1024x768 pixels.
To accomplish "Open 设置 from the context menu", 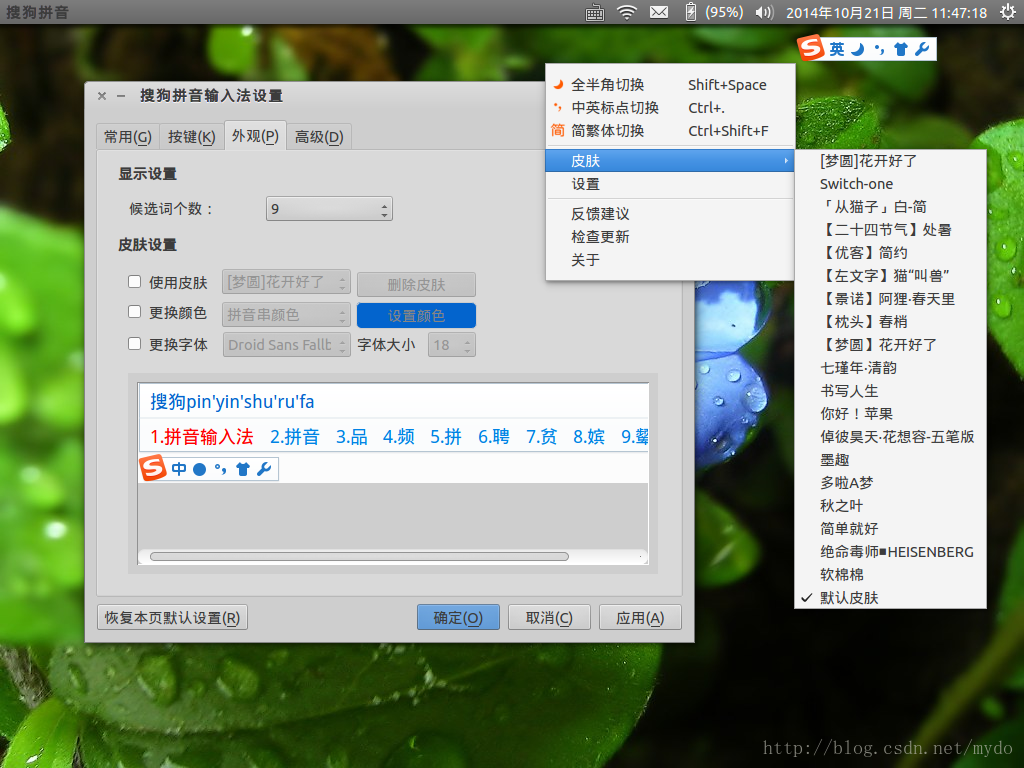I will pyautogui.click(x=669, y=184).
